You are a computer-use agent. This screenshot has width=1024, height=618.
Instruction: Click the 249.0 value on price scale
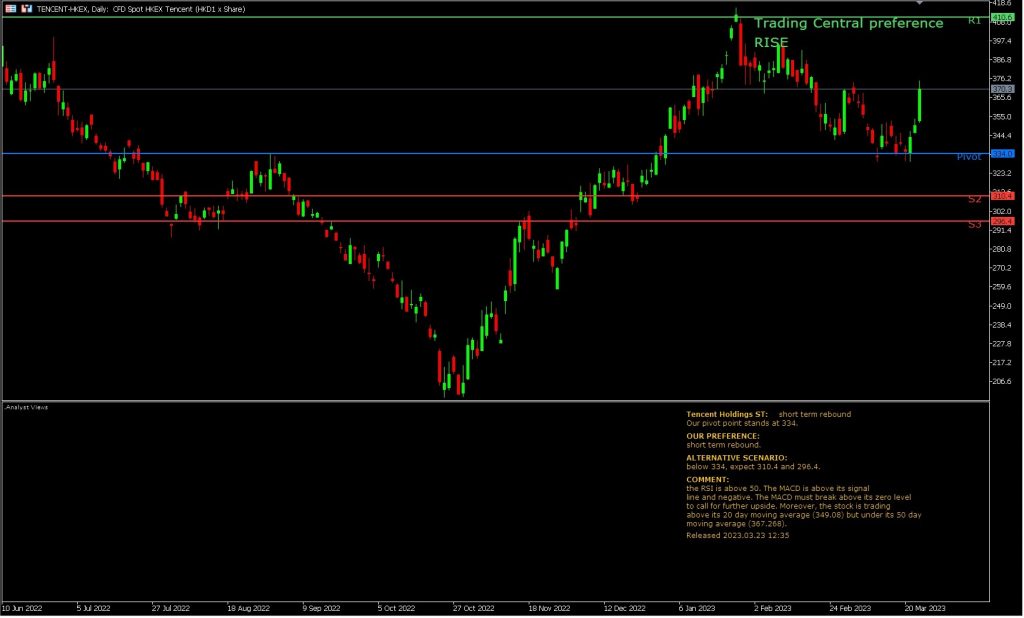[1001, 306]
